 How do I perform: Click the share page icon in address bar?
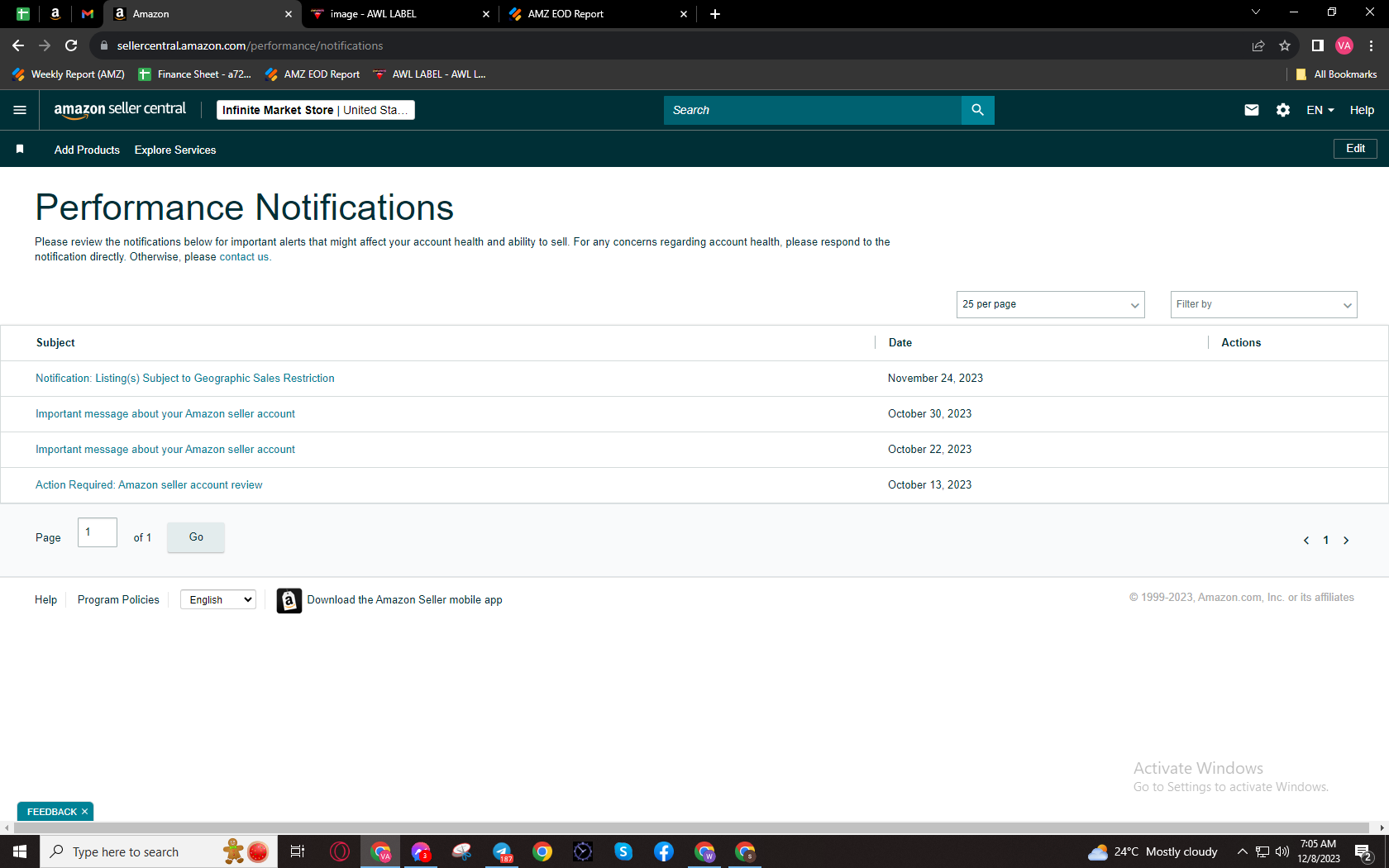point(1258,45)
